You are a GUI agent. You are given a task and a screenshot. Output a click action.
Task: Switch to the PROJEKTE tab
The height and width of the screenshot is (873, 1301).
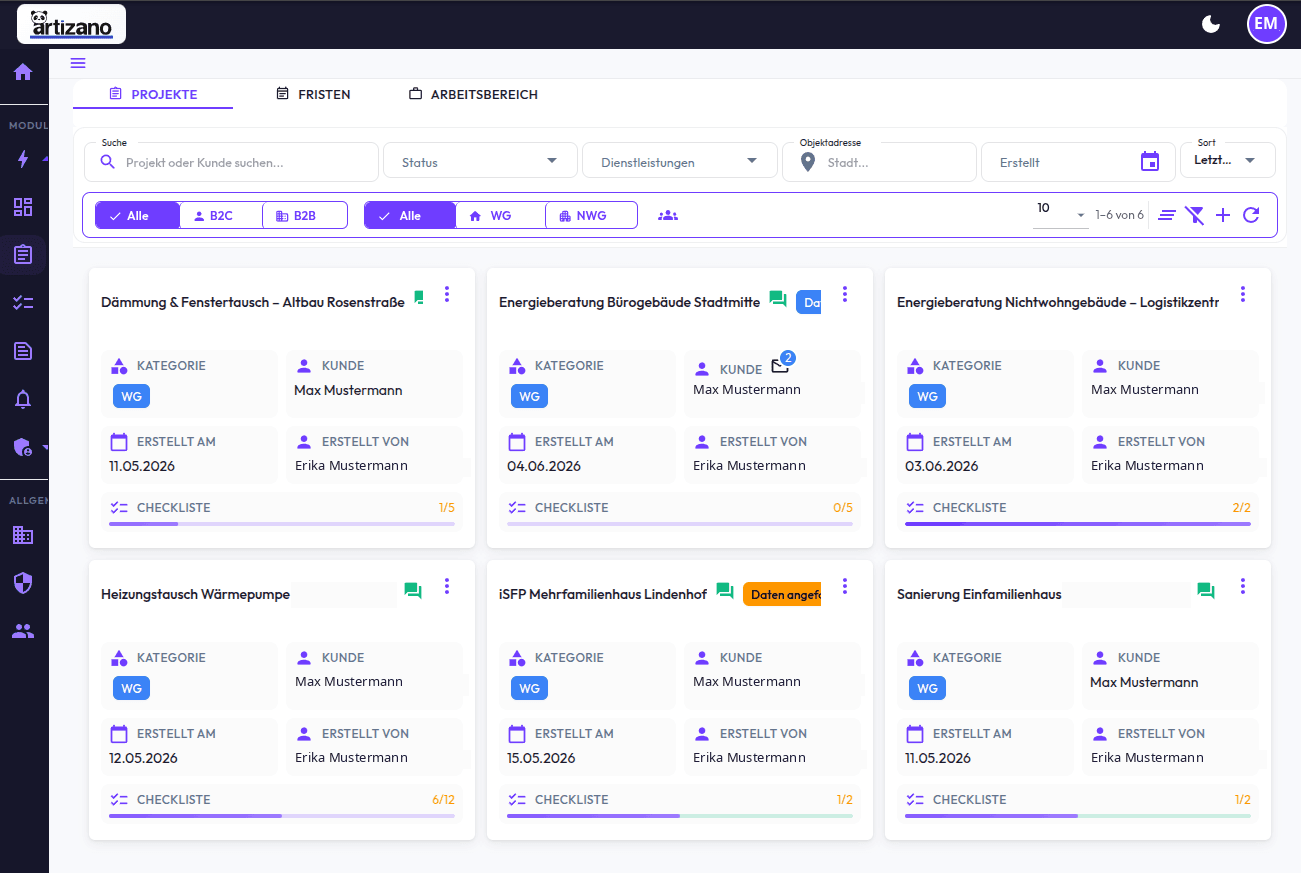153,94
